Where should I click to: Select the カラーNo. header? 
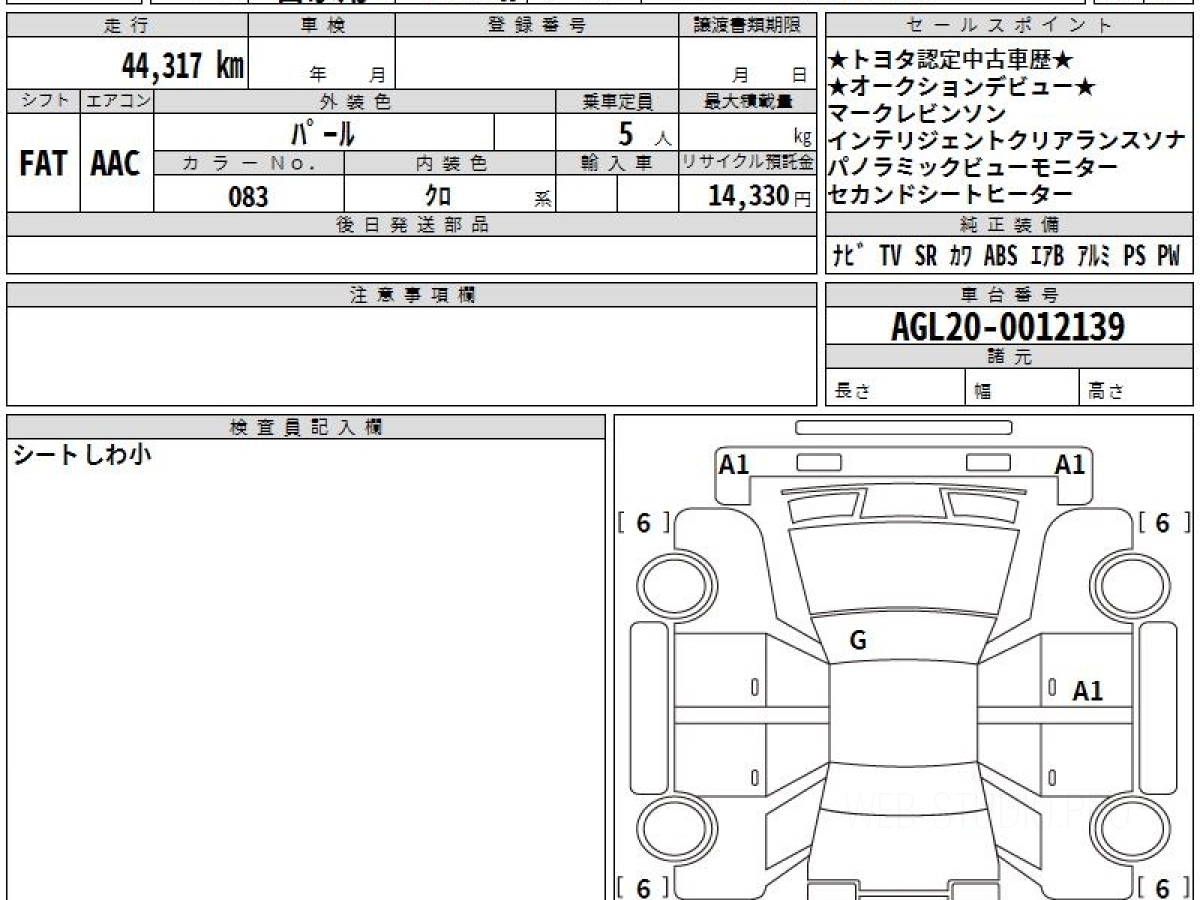tap(249, 163)
